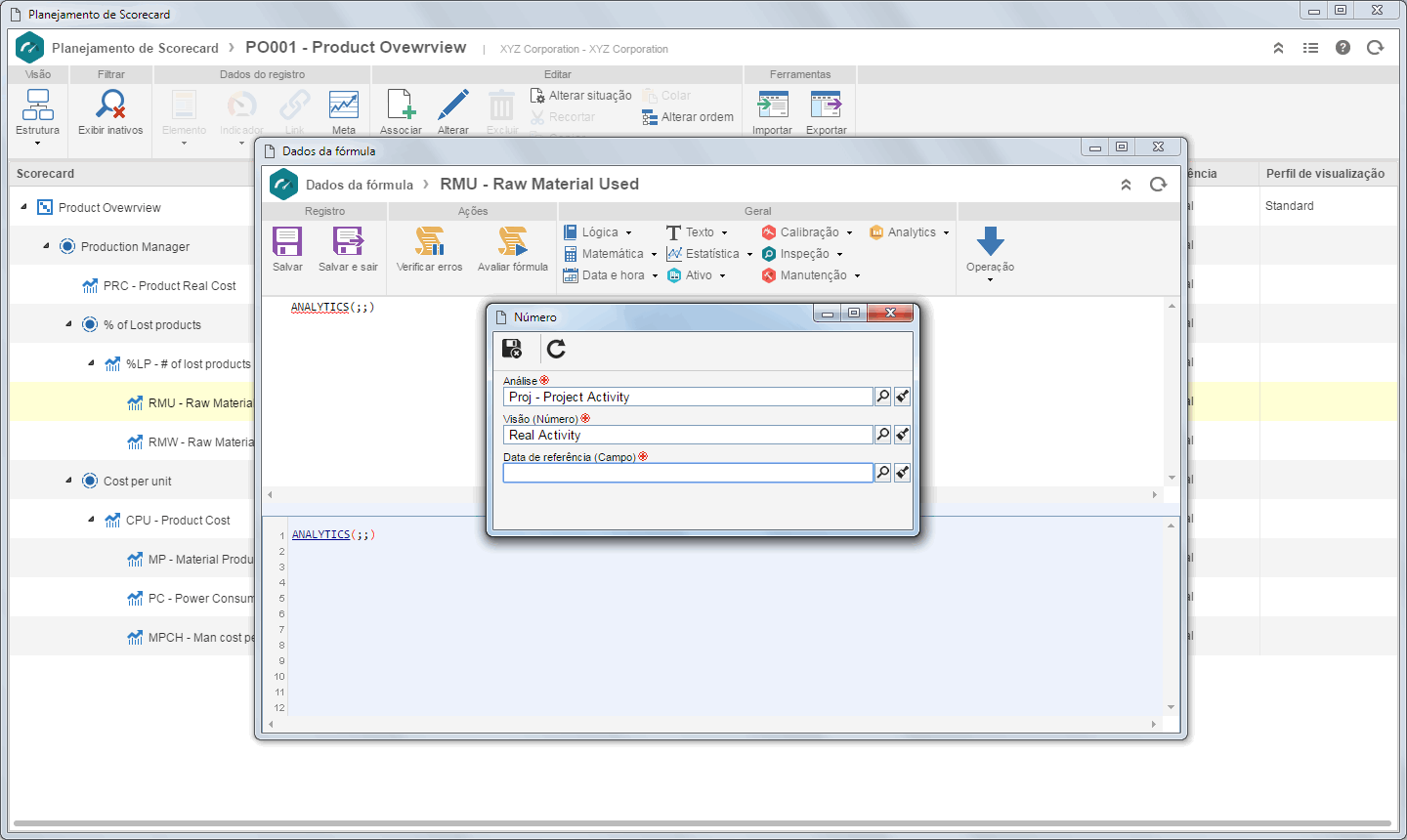Image resolution: width=1407 pixels, height=840 pixels.
Task: Open search for Análise field
Action: tap(883, 397)
